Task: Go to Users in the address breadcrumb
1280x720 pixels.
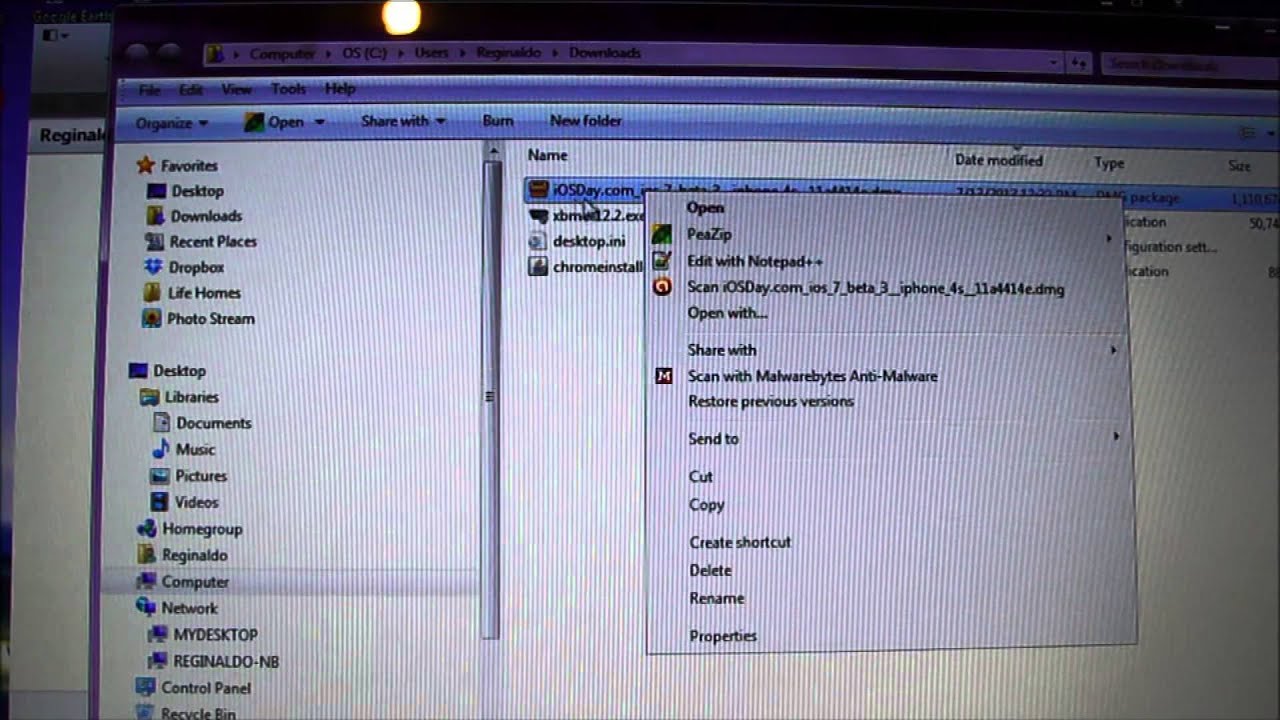Action: (x=431, y=53)
